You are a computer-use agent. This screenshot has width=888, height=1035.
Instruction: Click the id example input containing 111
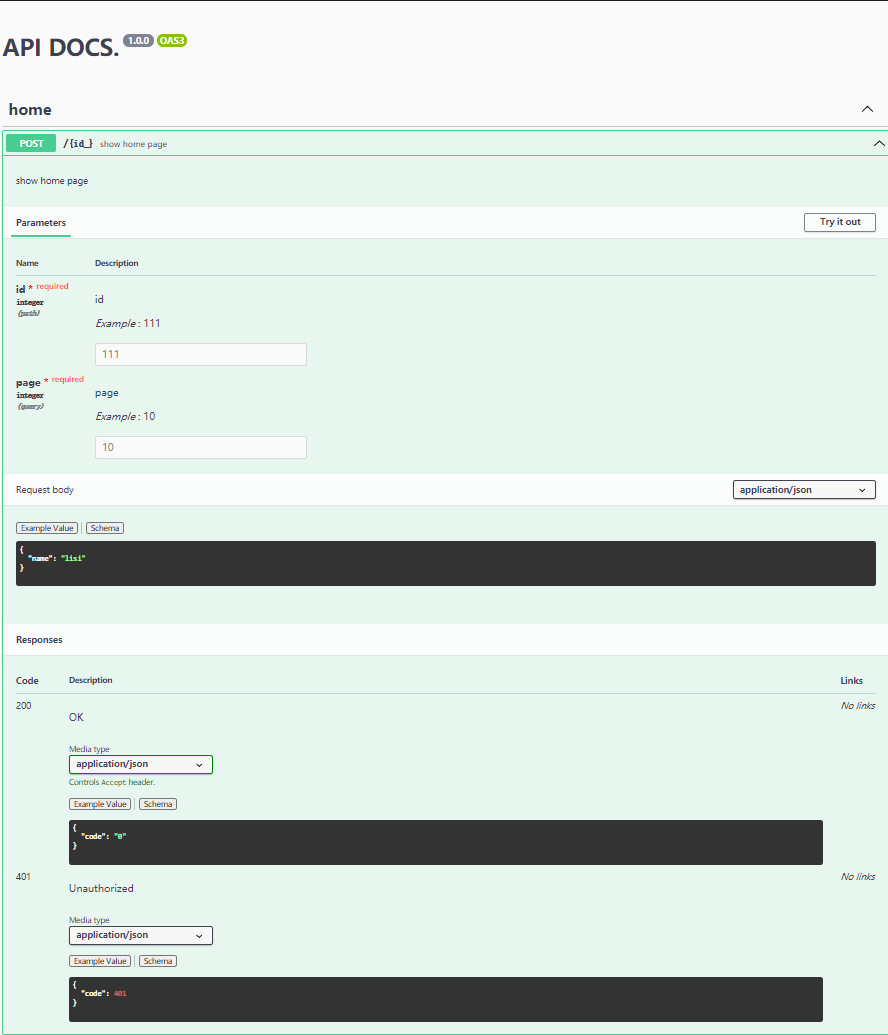click(200, 354)
